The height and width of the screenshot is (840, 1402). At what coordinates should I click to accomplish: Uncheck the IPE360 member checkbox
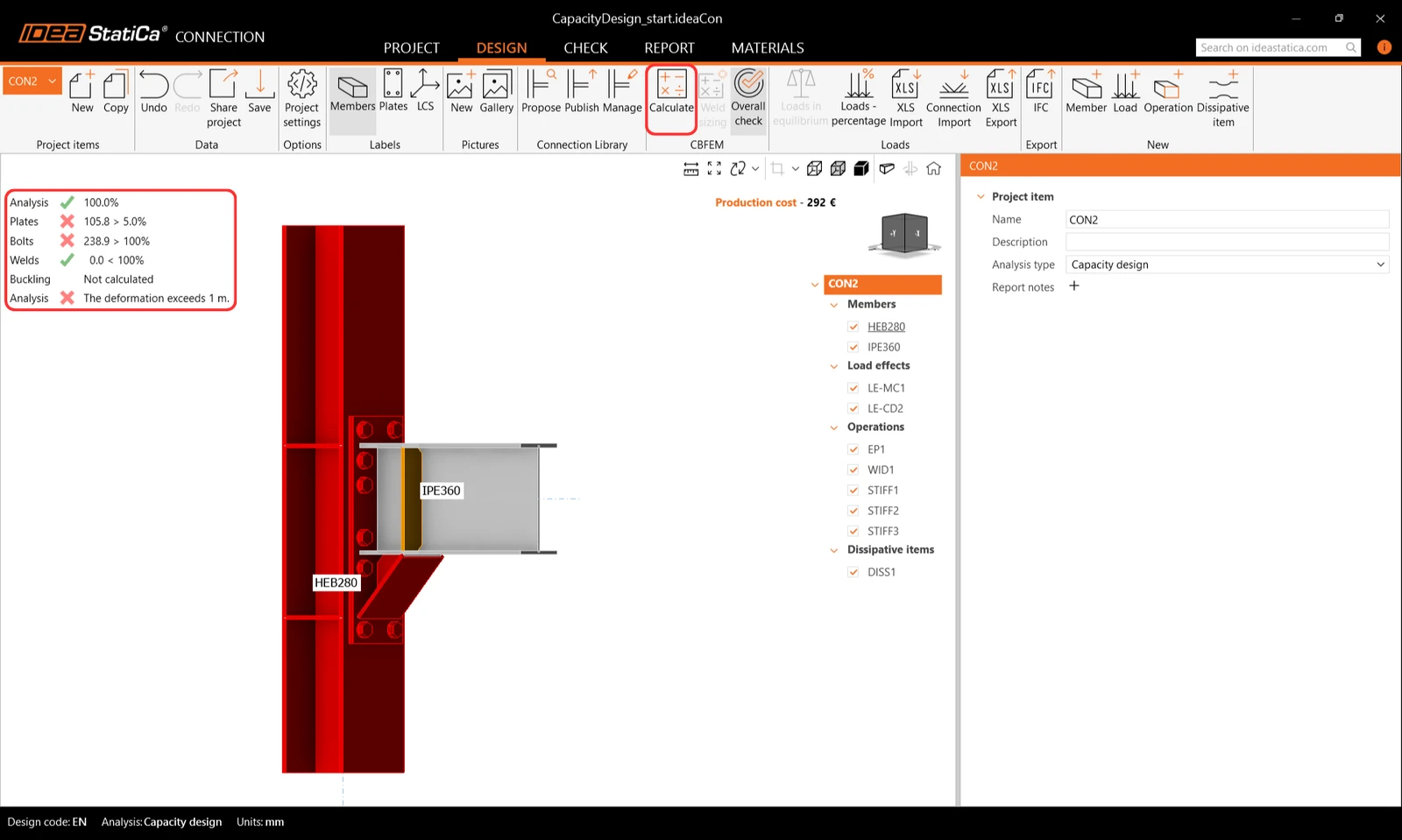click(853, 347)
